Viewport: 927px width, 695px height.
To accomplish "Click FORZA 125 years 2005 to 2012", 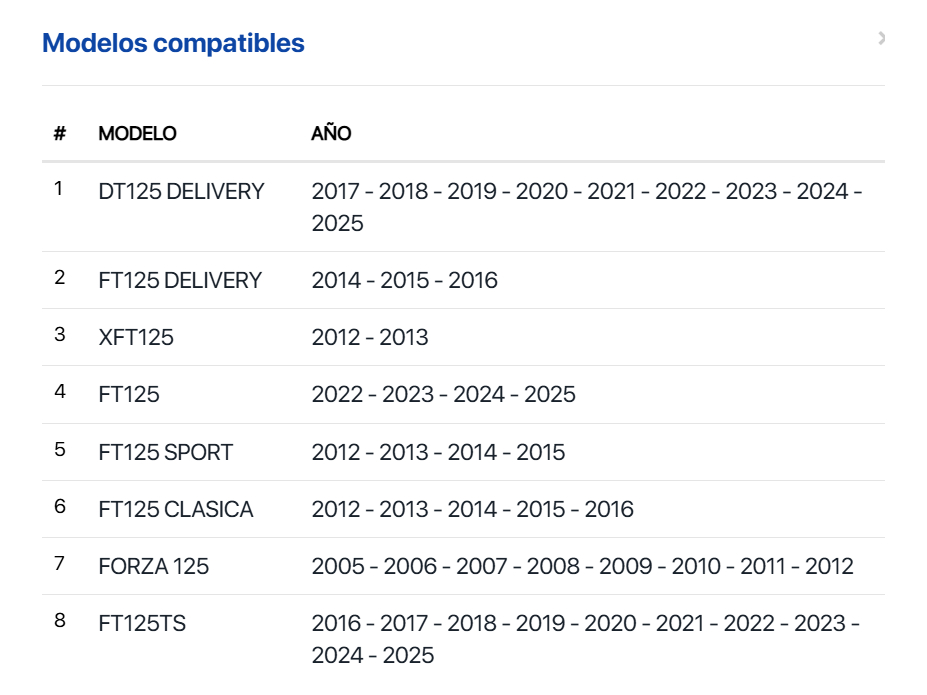I will (582, 566).
